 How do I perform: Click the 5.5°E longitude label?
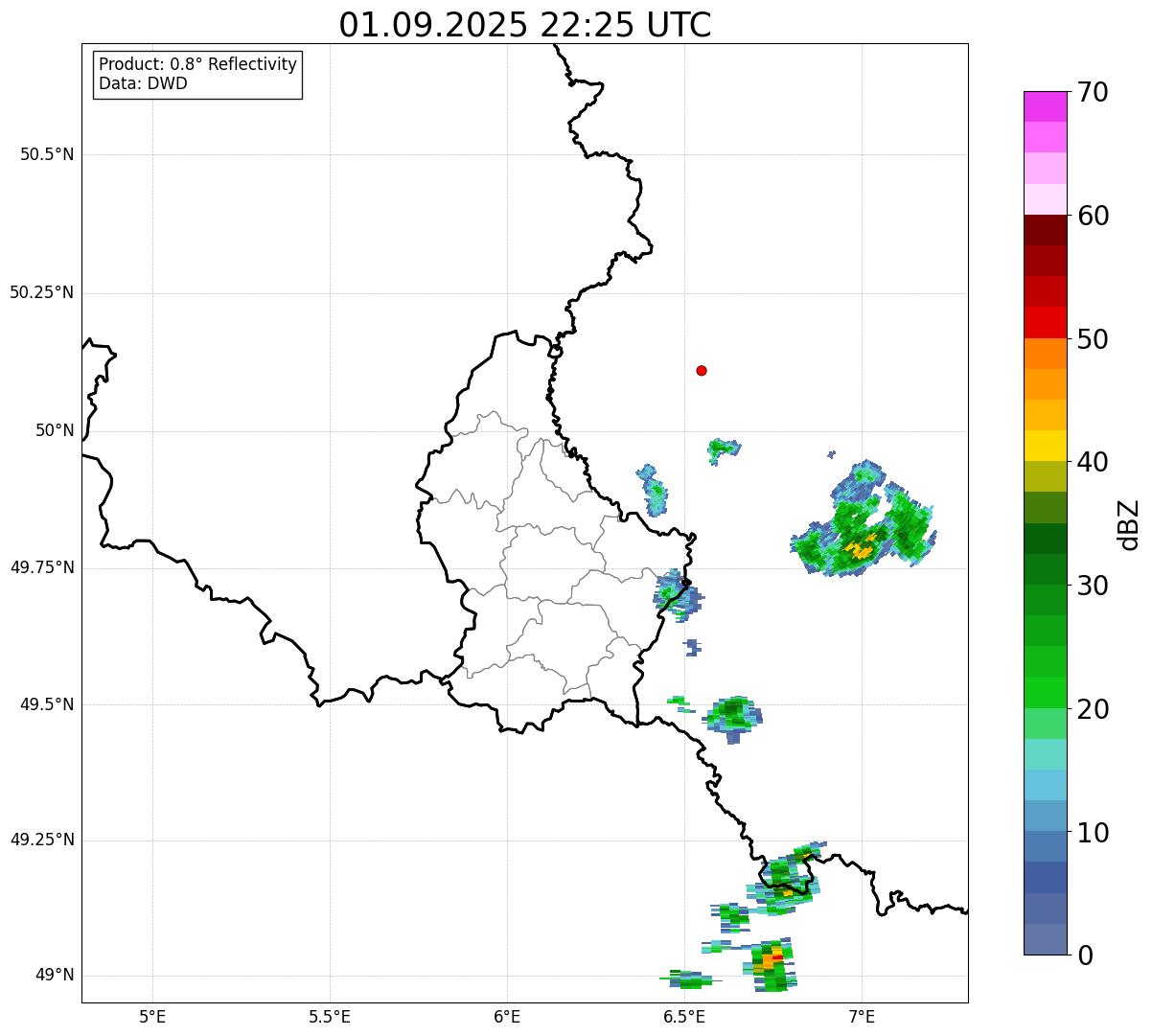coord(330,1016)
